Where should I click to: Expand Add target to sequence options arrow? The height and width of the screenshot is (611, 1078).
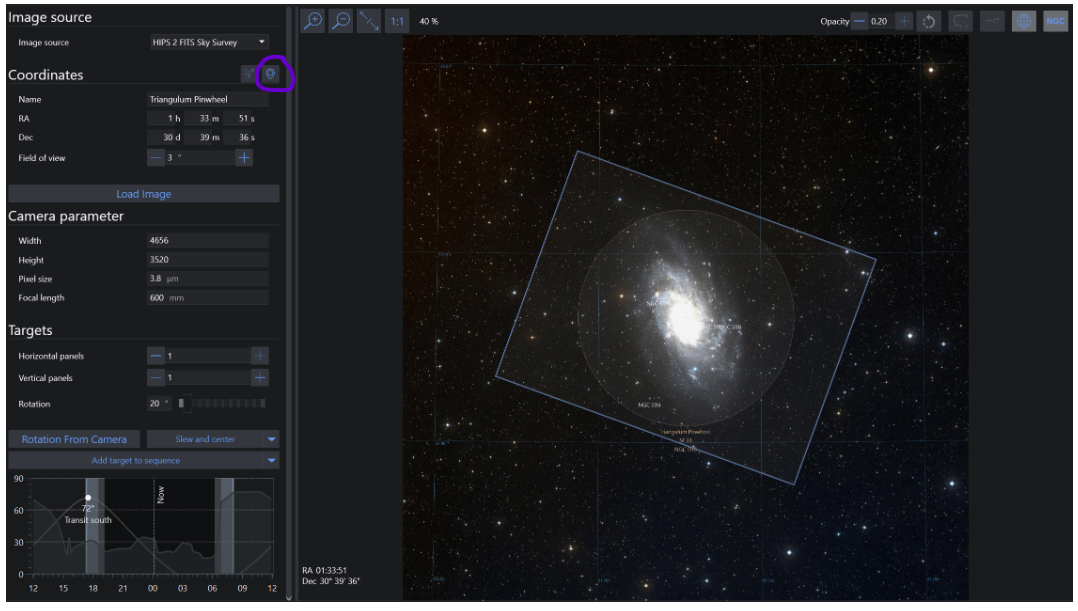272,460
